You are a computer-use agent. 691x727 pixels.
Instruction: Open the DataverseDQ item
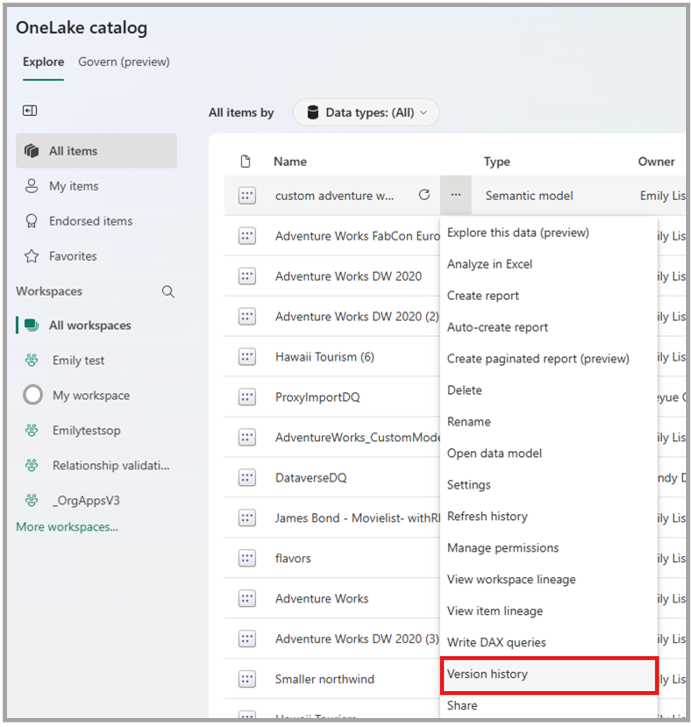[311, 478]
